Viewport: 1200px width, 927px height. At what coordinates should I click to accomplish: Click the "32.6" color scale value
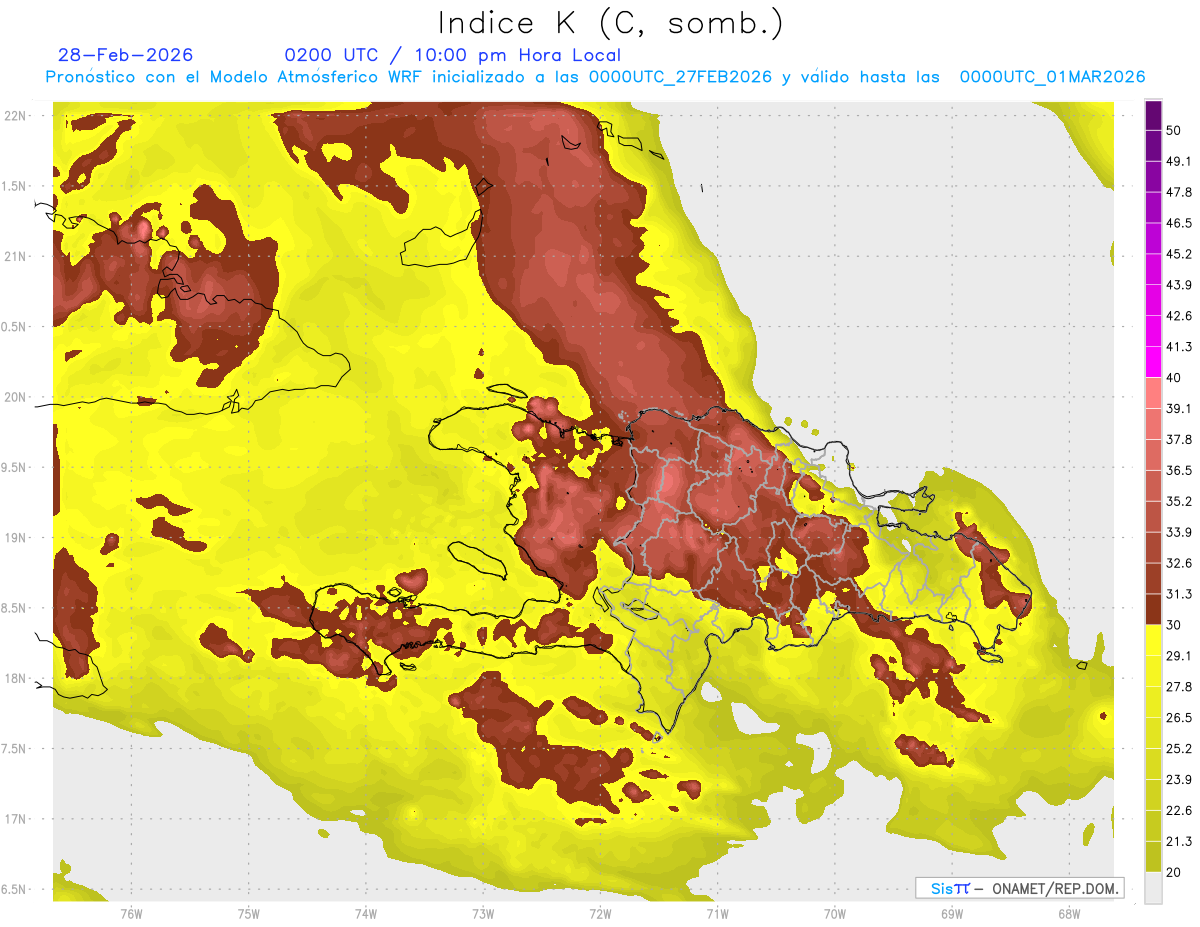[x=1178, y=563]
